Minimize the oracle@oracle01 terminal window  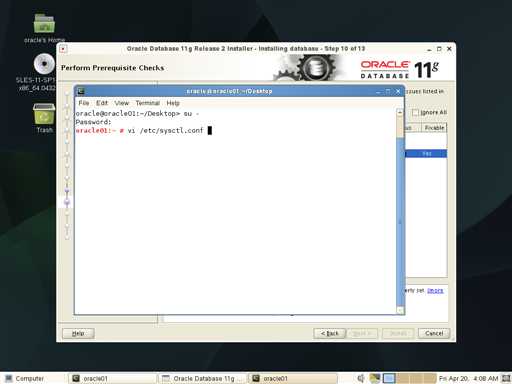378,91
